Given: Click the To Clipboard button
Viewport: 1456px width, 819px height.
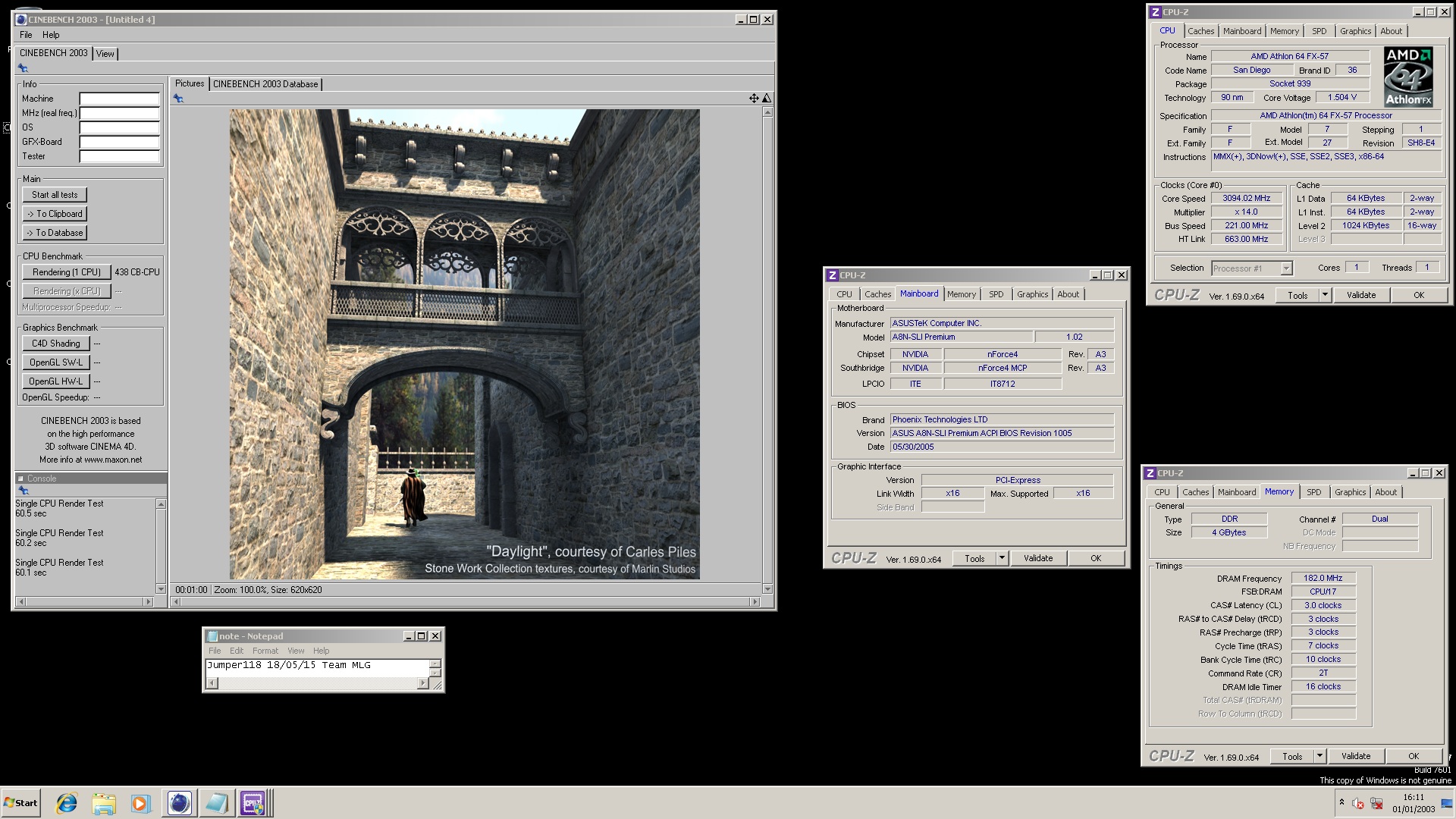Looking at the screenshot, I should (55, 214).
